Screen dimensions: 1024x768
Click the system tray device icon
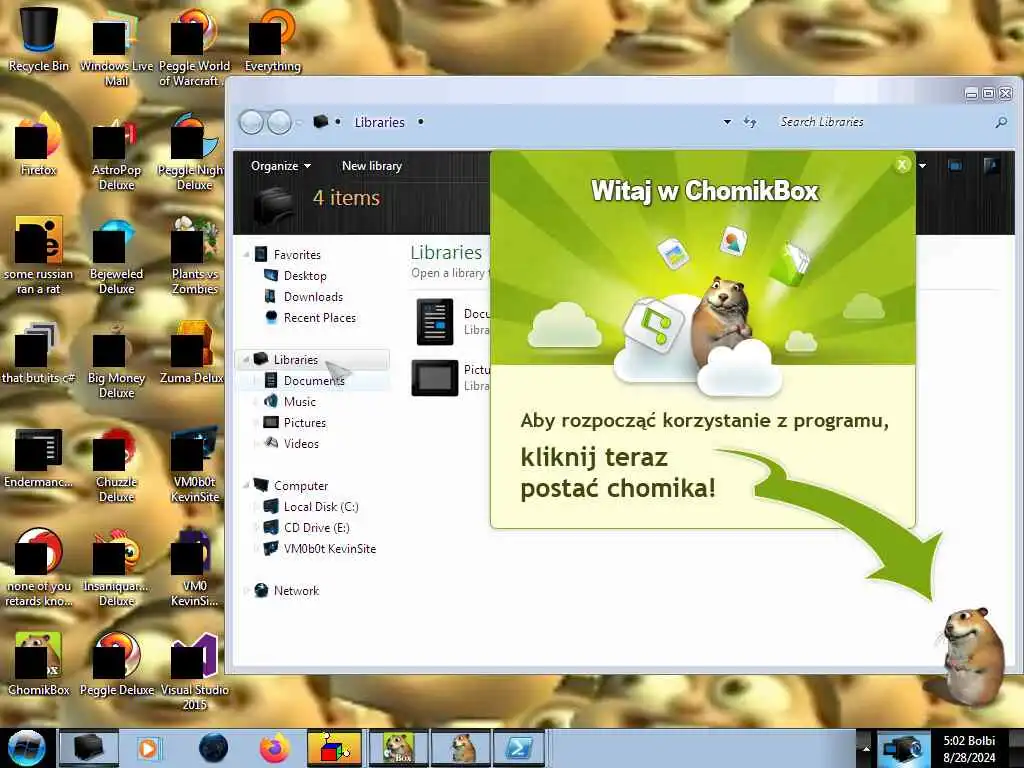click(903, 749)
